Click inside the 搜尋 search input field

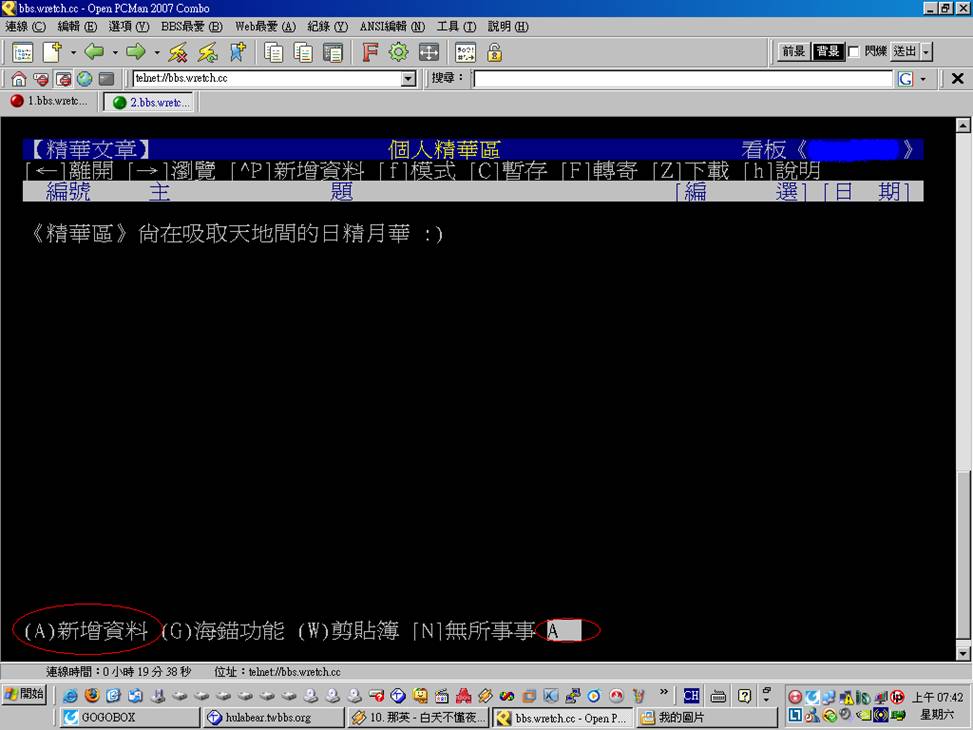(682, 79)
